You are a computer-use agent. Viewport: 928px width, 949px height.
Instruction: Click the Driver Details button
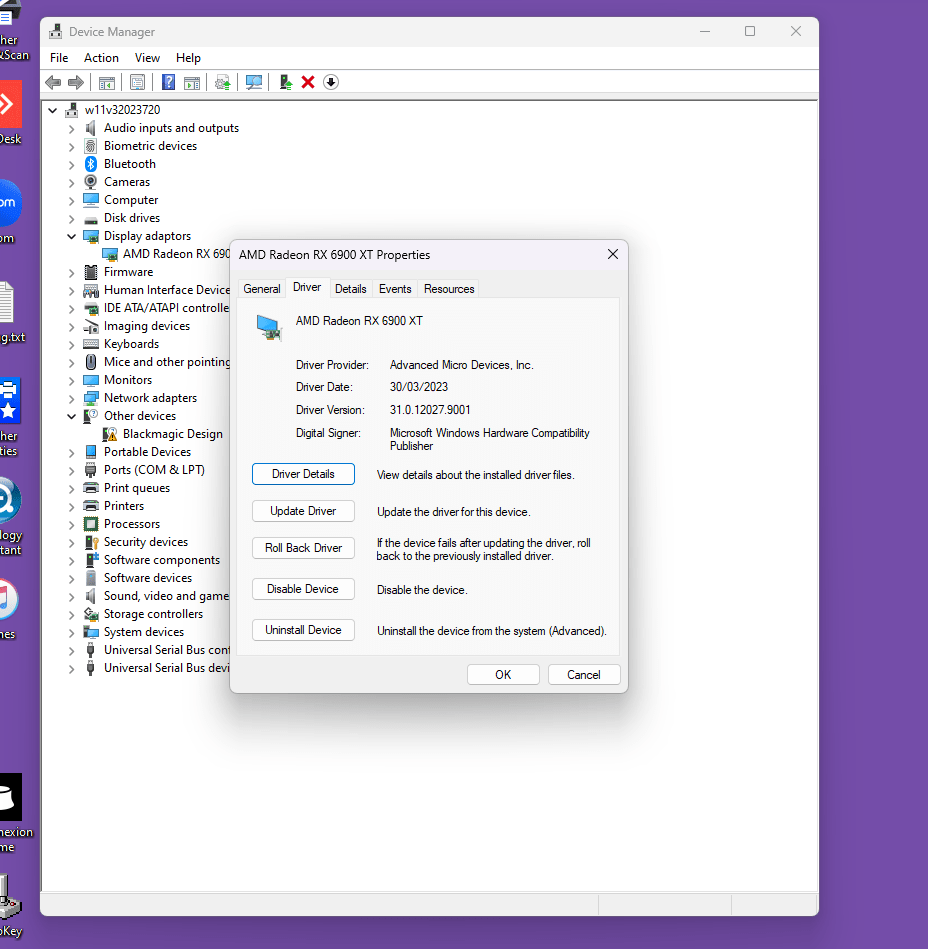click(303, 474)
